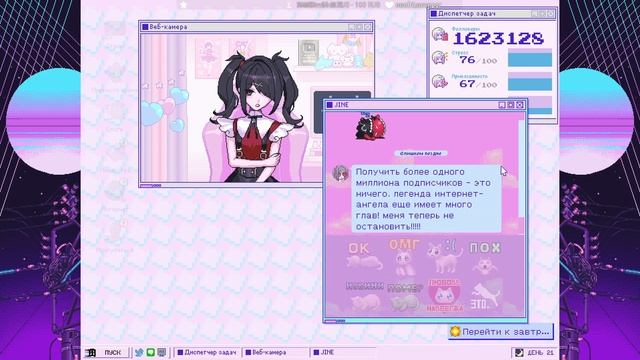Click the day counter icon in tray
The image size is (640, 360).
tap(519, 353)
